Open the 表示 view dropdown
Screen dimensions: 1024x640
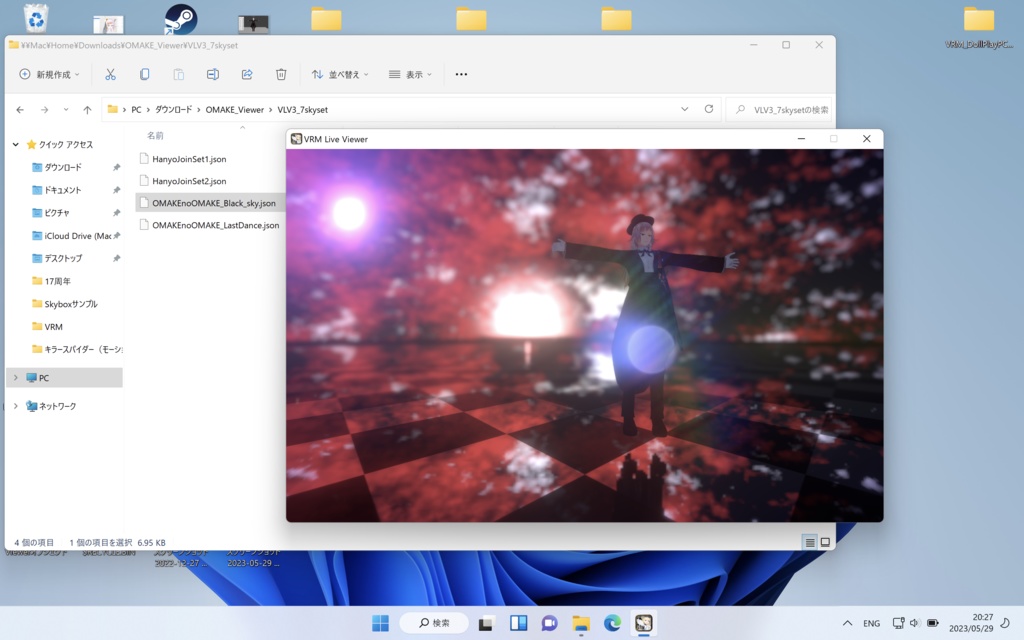click(410, 74)
